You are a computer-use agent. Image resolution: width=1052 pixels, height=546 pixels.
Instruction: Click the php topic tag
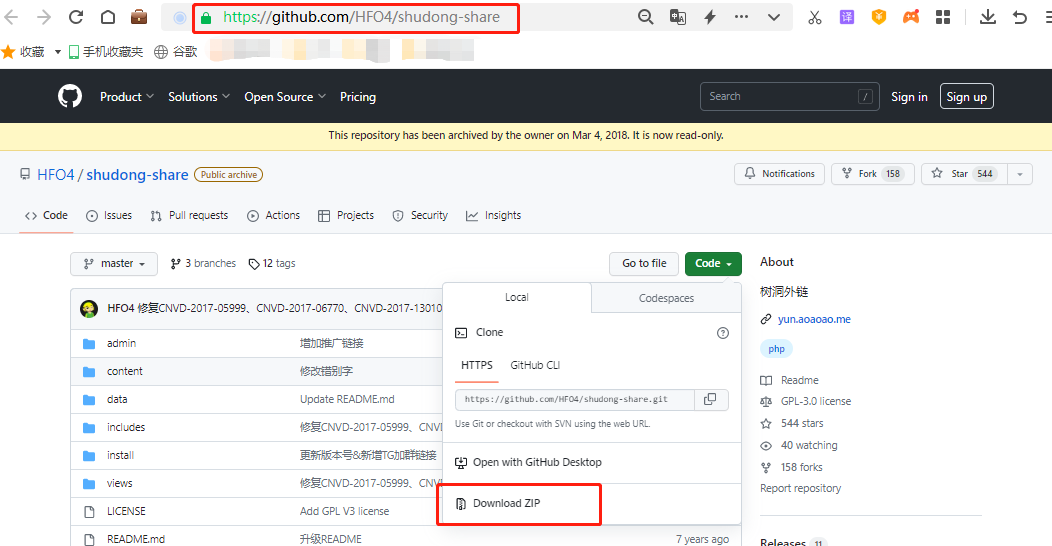click(x=776, y=349)
